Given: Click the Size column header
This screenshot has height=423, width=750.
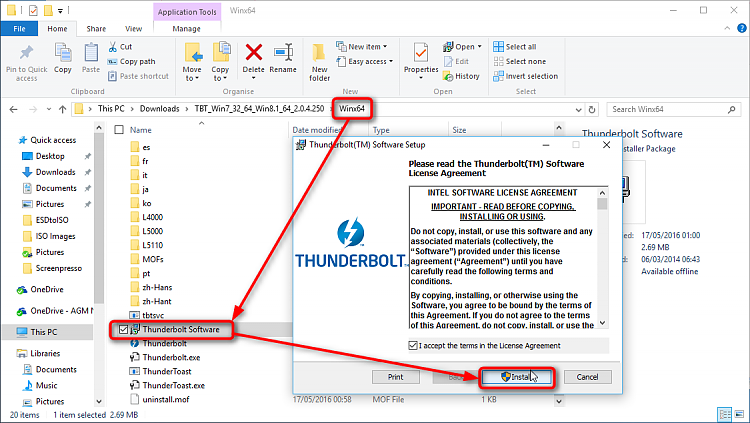Looking at the screenshot, I should (459, 130).
